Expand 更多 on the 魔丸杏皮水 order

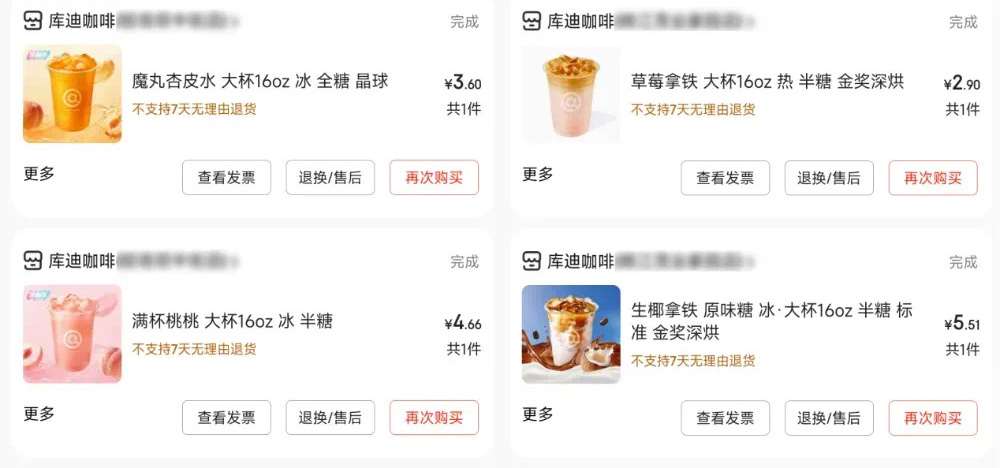[x=39, y=173]
